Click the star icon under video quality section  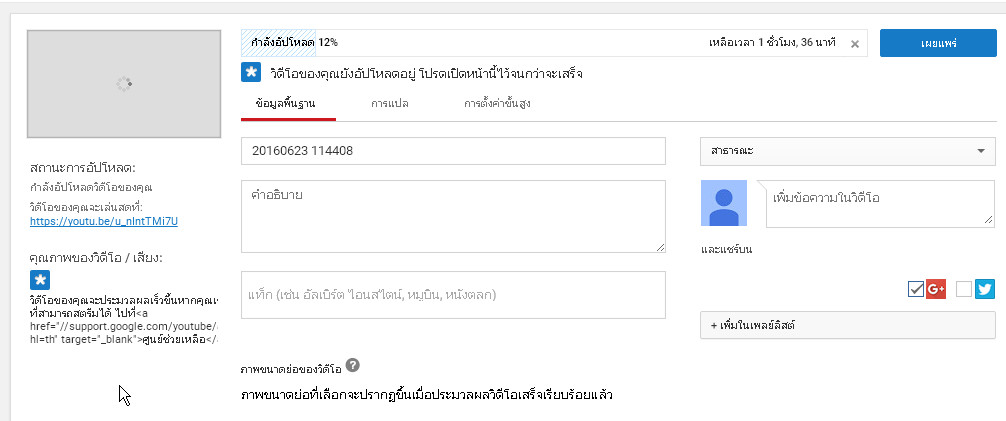[x=40, y=280]
